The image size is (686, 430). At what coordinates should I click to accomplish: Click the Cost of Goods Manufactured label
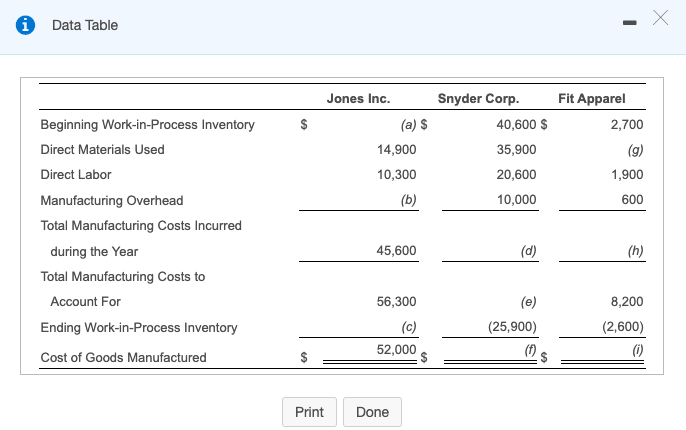pos(123,357)
